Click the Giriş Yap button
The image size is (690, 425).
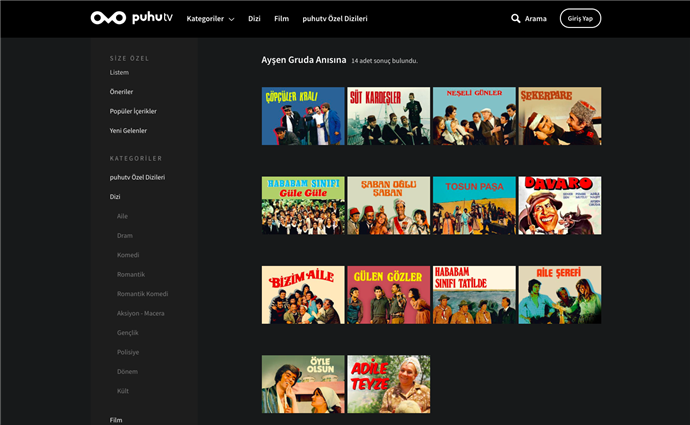coord(580,18)
